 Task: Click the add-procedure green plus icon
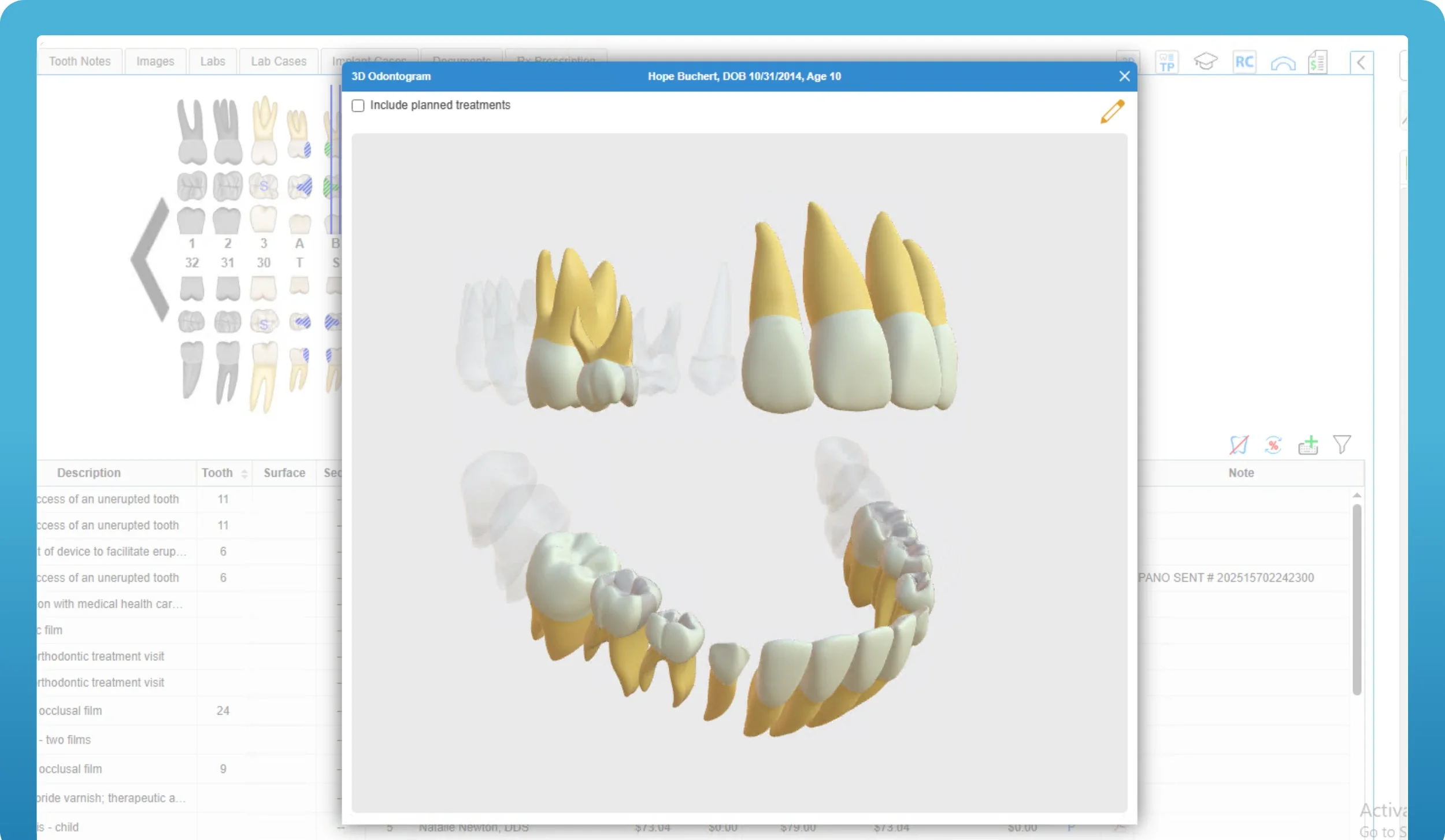pyautogui.click(x=1308, y=445)
